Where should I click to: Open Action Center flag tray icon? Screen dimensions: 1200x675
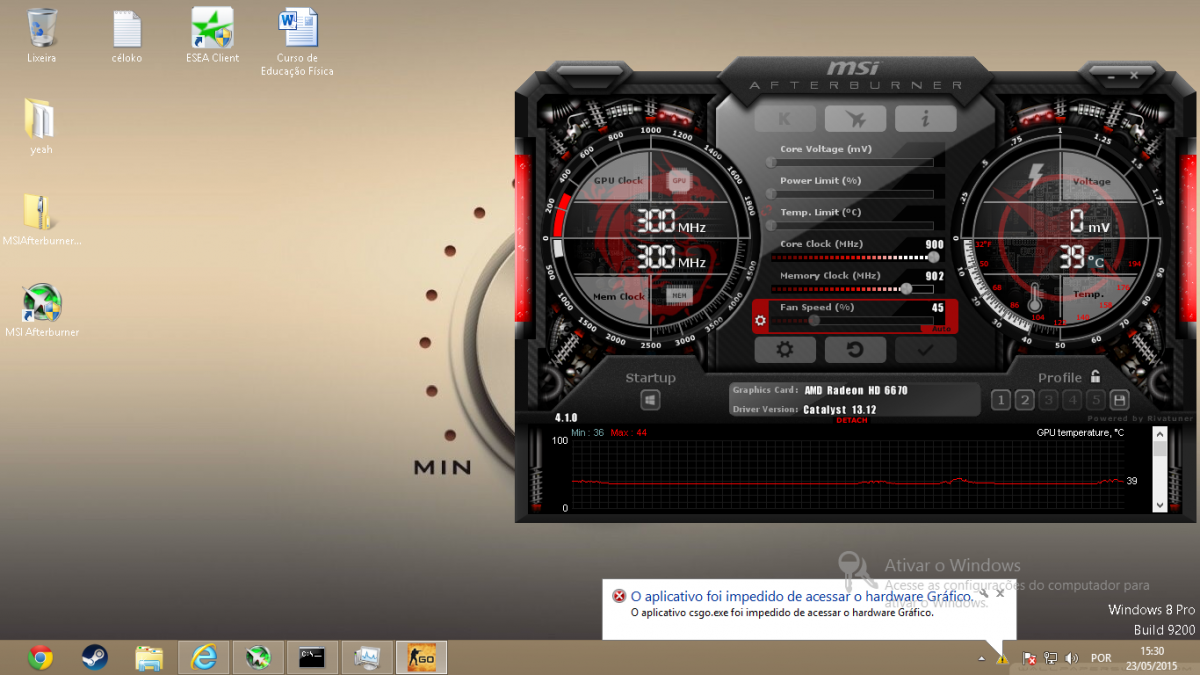point(1029,658)
